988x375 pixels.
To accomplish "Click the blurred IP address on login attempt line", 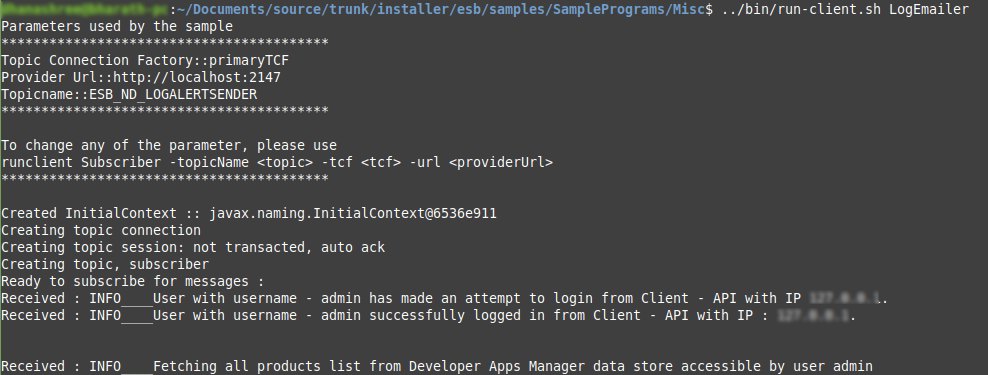I will click(845, 299).
